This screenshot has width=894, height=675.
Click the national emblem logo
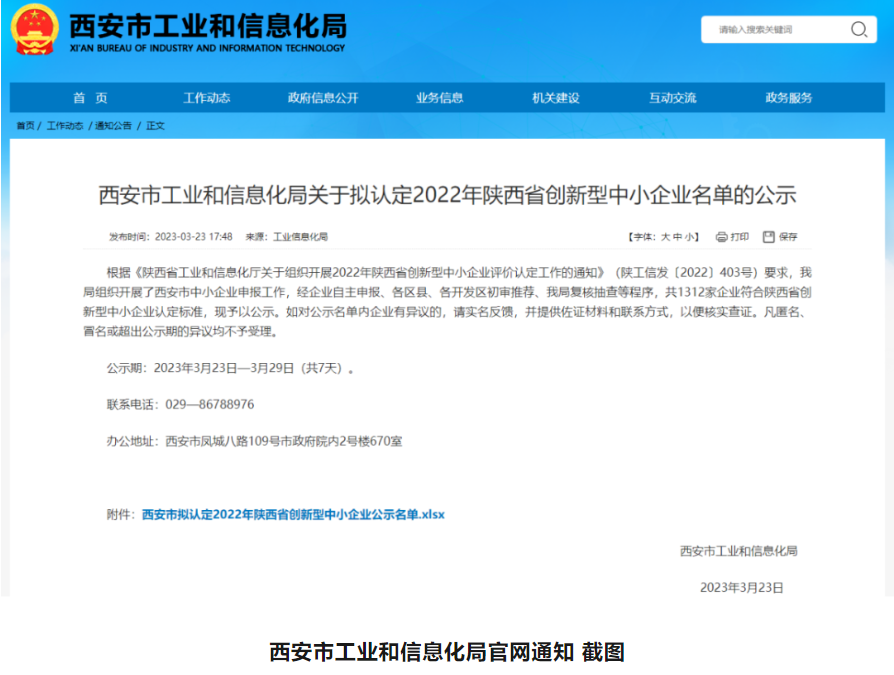pos(35,31)
